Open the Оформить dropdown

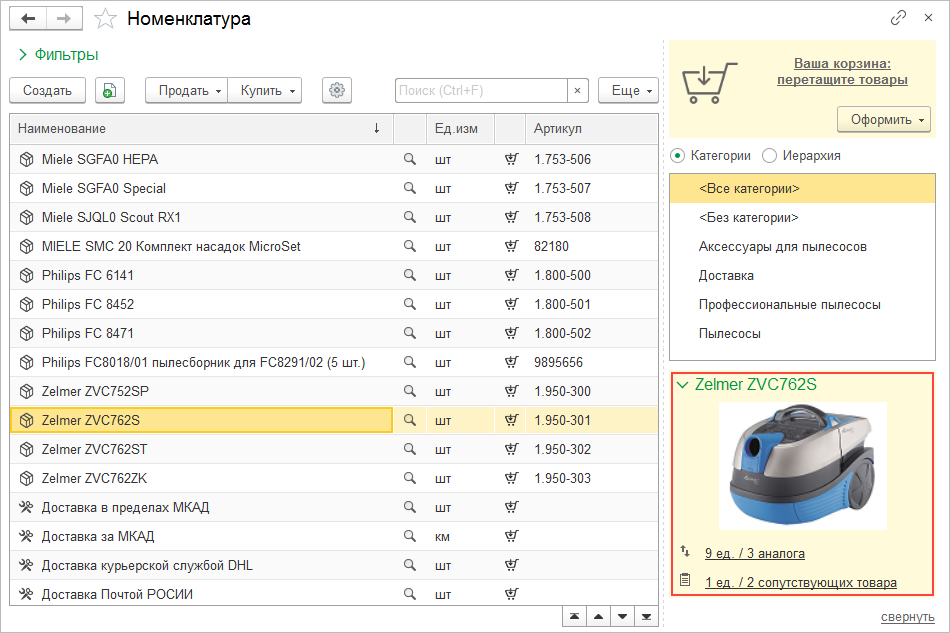click(x=884, y=119)
